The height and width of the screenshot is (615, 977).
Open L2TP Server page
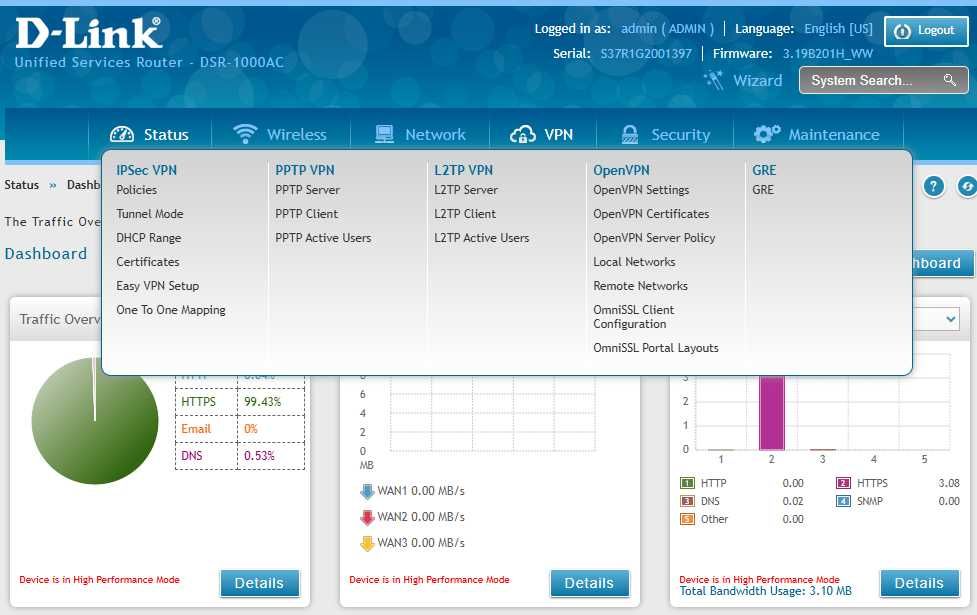coord(466,190)
